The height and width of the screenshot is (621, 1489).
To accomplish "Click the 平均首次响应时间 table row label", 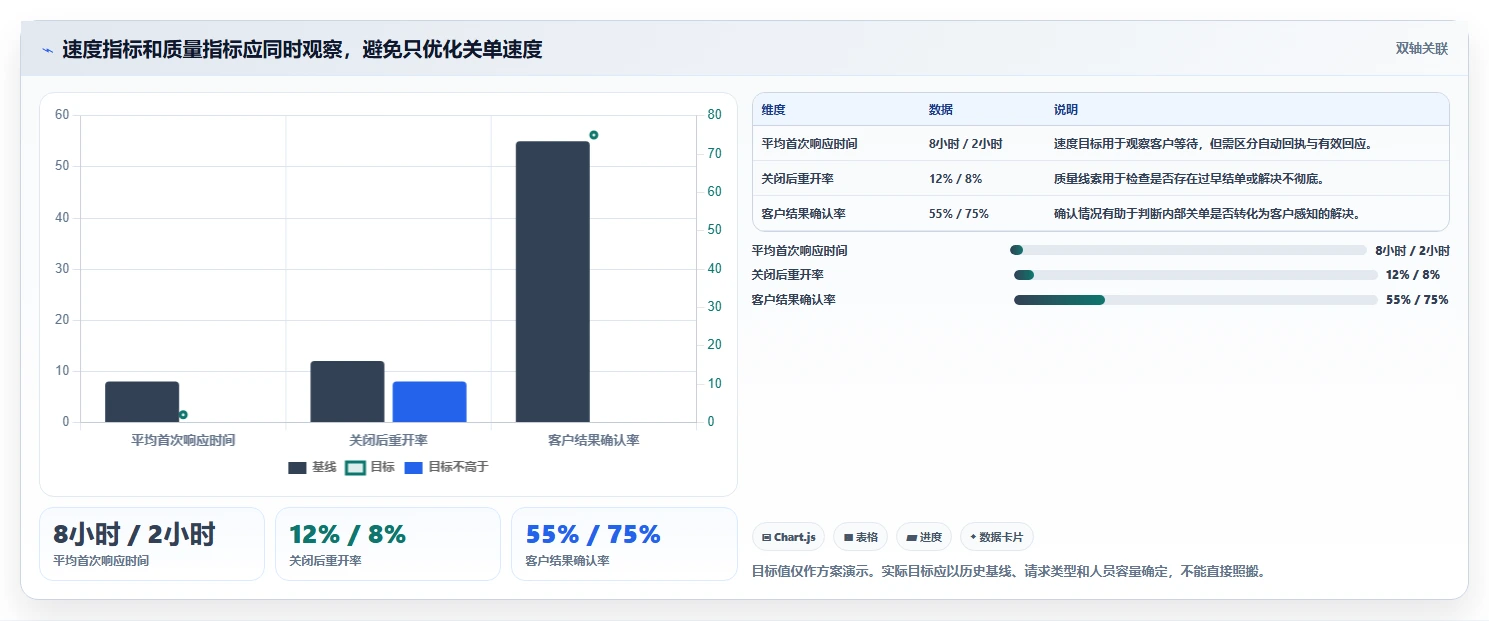I will (x=809, y=144).
